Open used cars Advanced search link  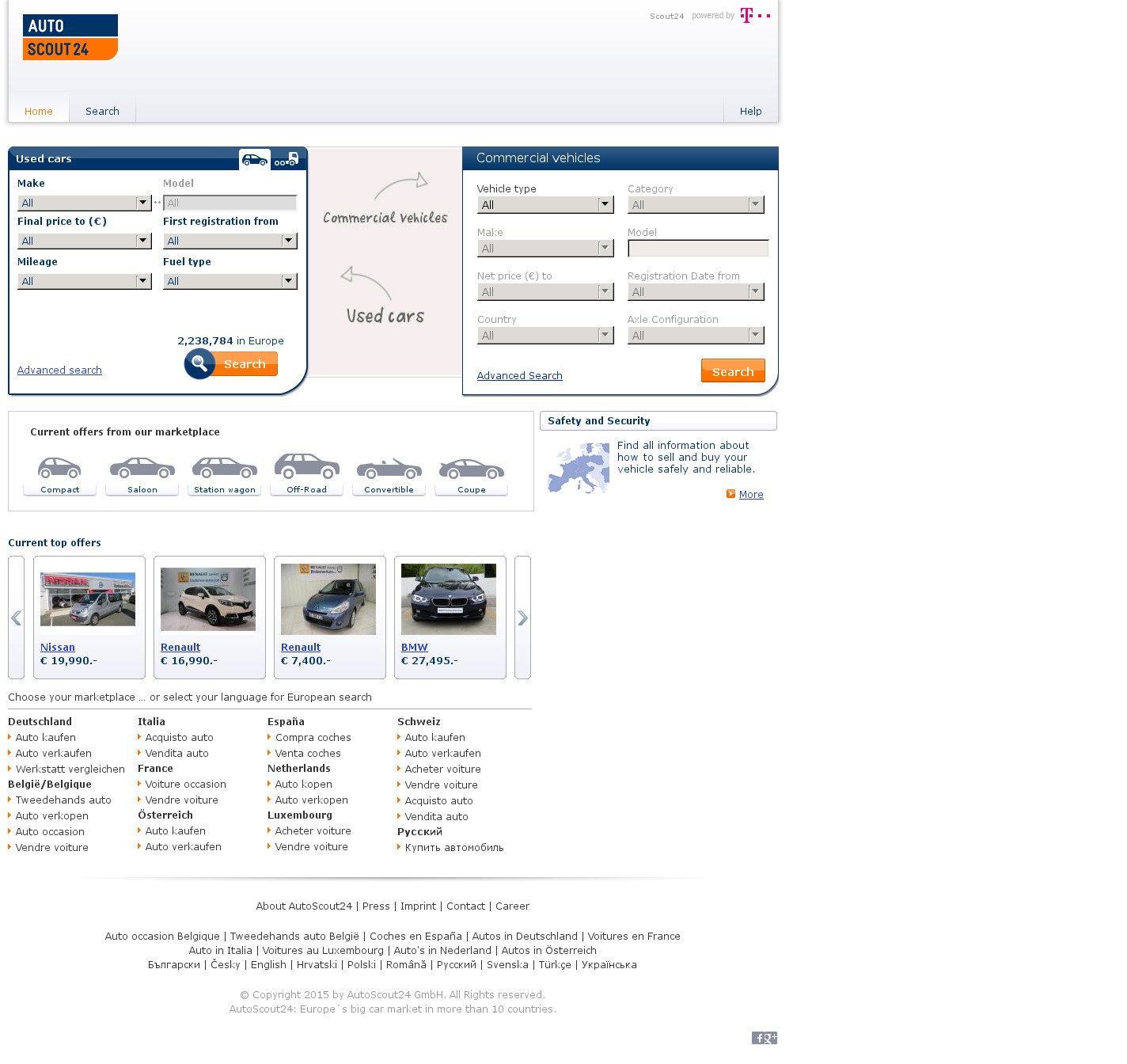point(59,370)
